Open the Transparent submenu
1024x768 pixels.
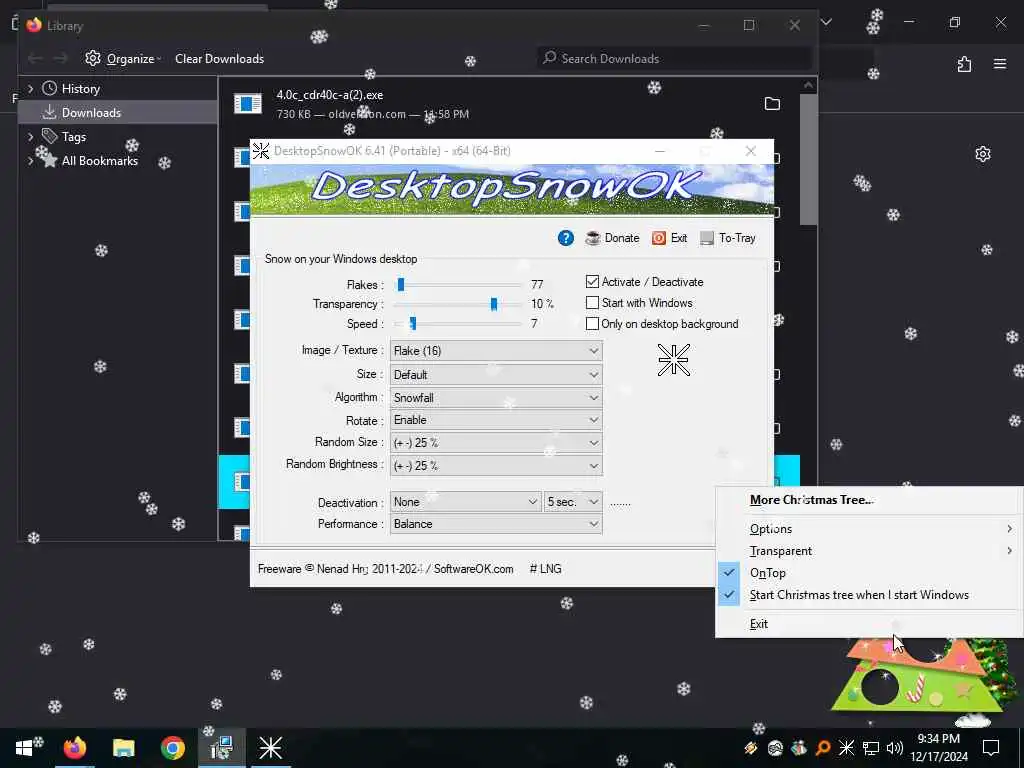pyautogui.click(x=869, y=551)
